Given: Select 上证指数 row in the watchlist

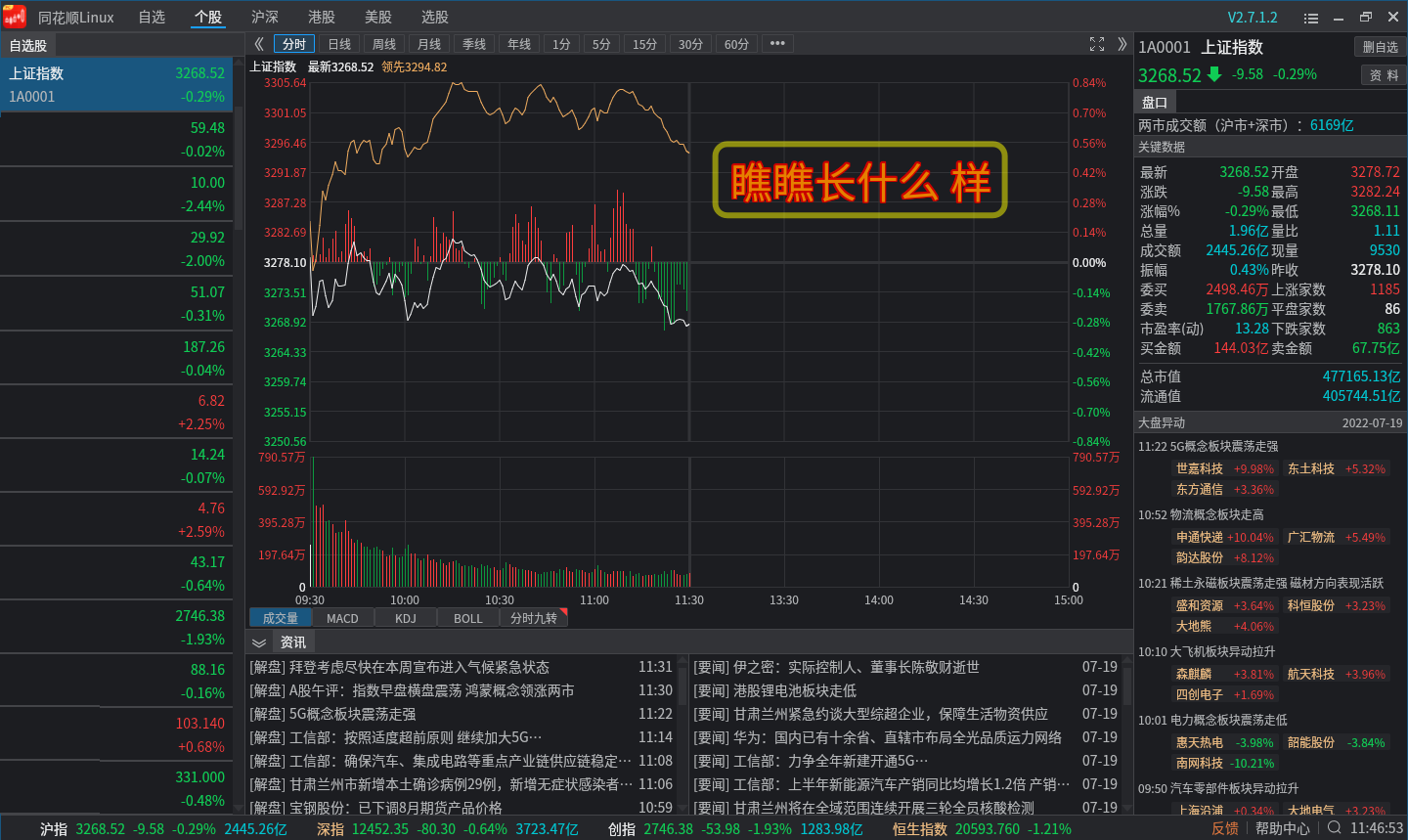Looking at the screenshot, I should [x=116, y=85].
